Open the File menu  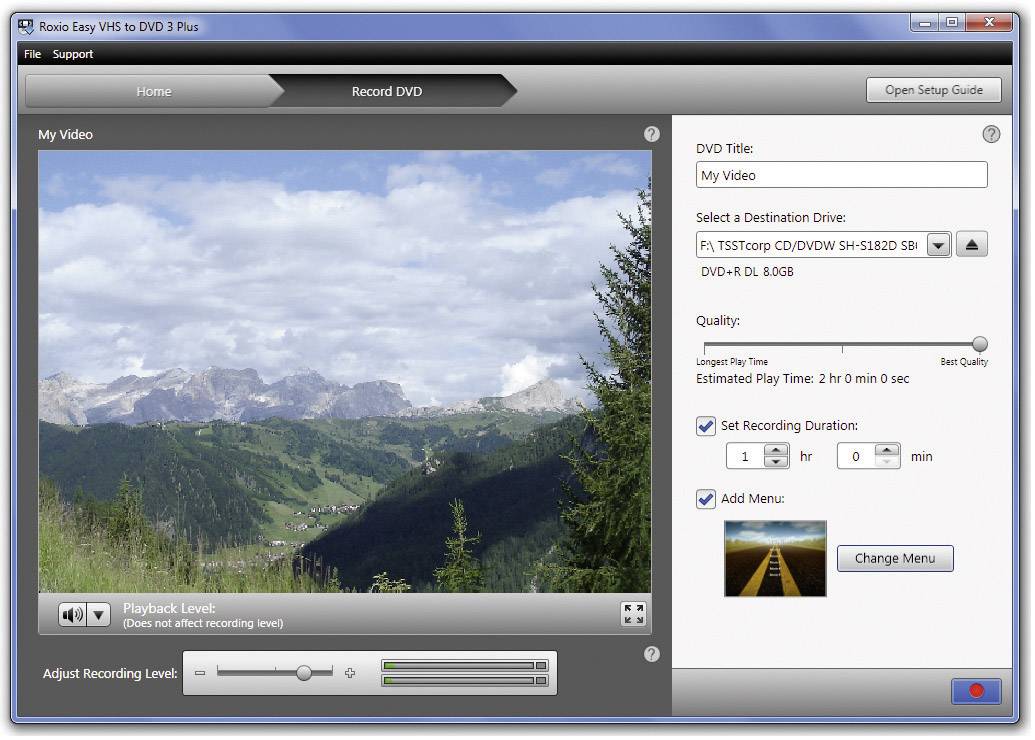[x=31, y=54]
